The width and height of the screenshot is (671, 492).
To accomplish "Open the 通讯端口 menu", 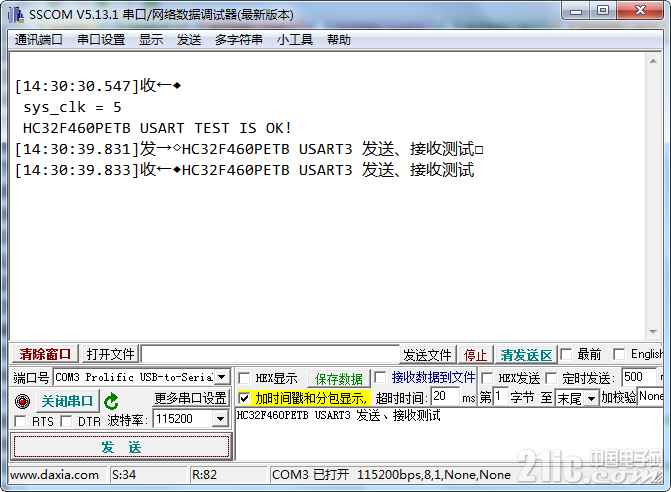I will pos(39,40).
